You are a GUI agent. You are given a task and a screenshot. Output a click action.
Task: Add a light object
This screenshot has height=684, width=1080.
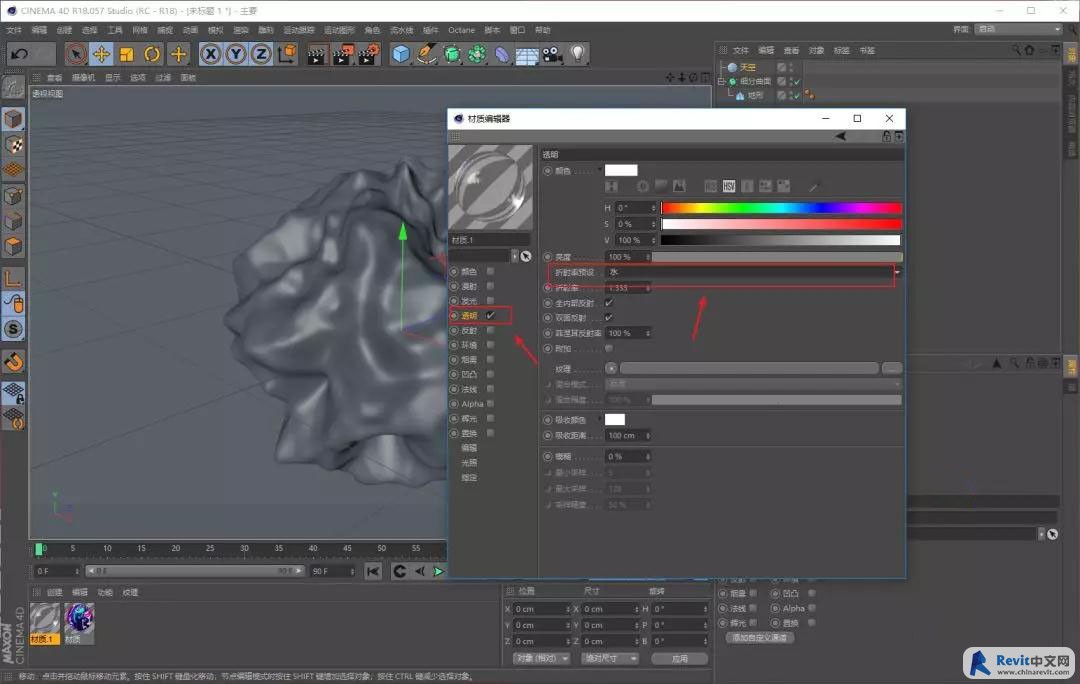tap(578, 54)
